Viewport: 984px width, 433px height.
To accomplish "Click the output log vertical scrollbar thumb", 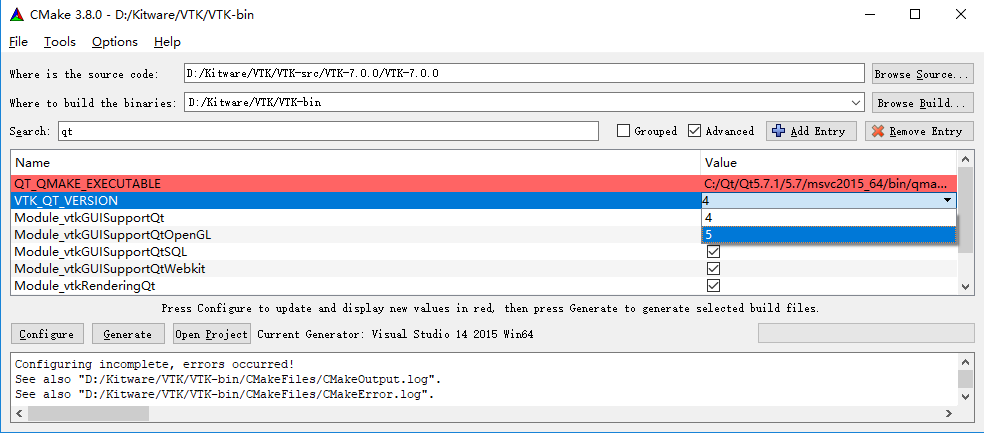I will point(966,379).
